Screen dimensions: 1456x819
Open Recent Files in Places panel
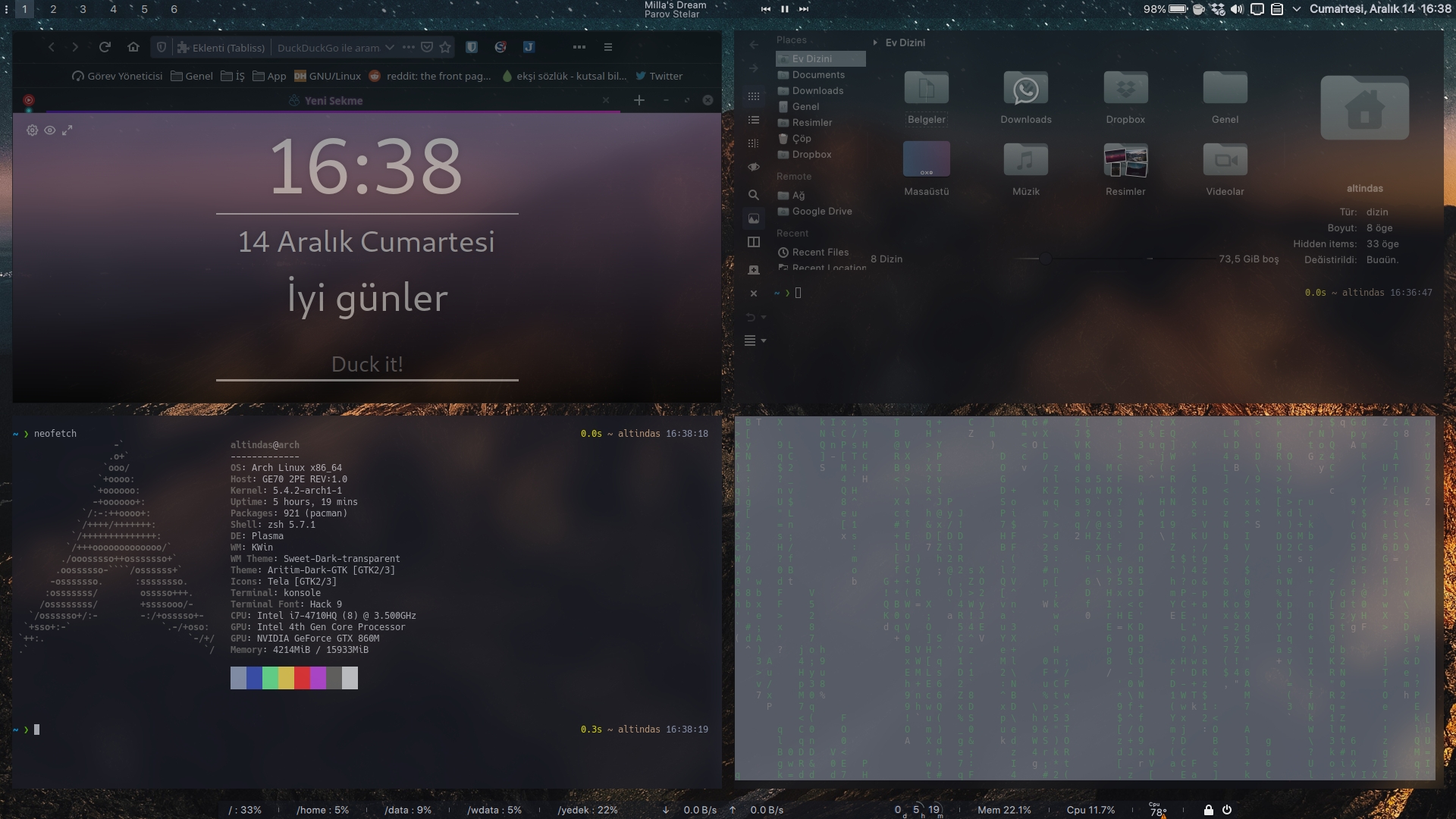821,252
